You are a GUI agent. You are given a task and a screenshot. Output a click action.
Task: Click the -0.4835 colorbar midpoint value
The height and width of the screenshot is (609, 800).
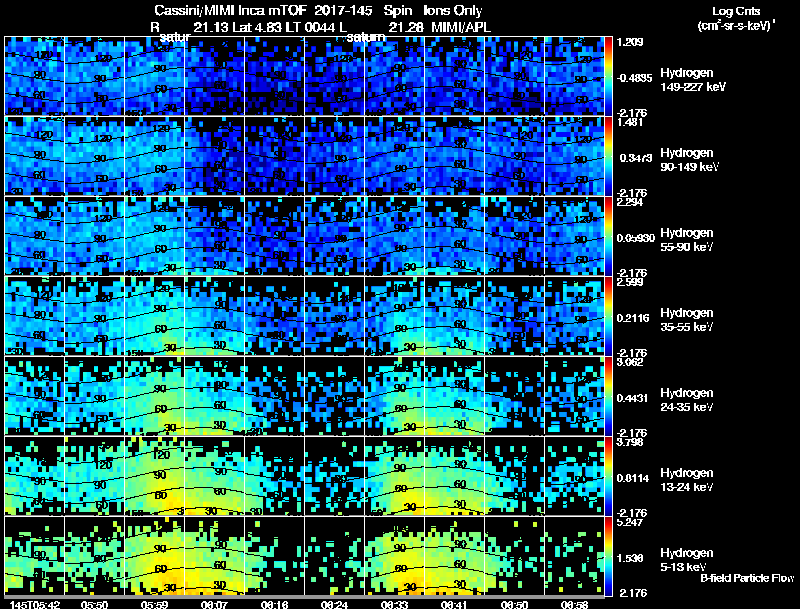634,78
